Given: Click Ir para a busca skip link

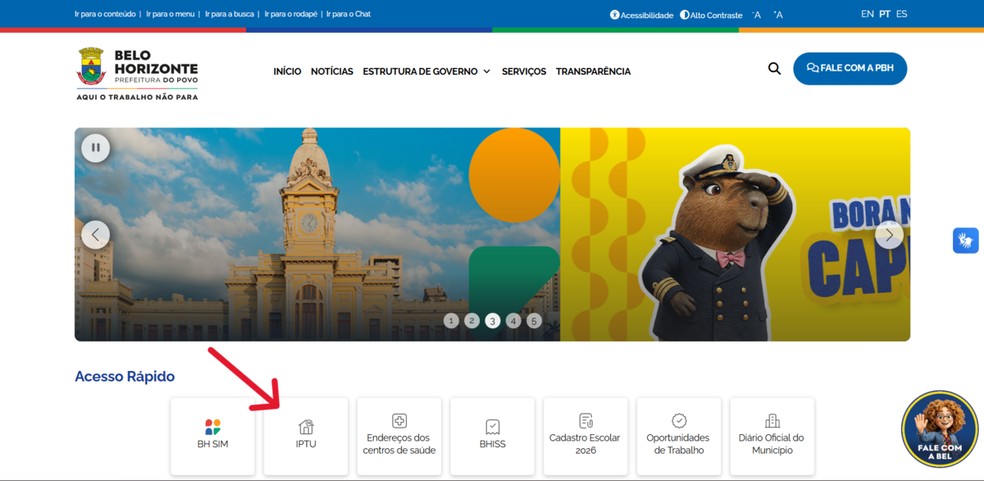Looking at the screenshot, I should point(230,14).
